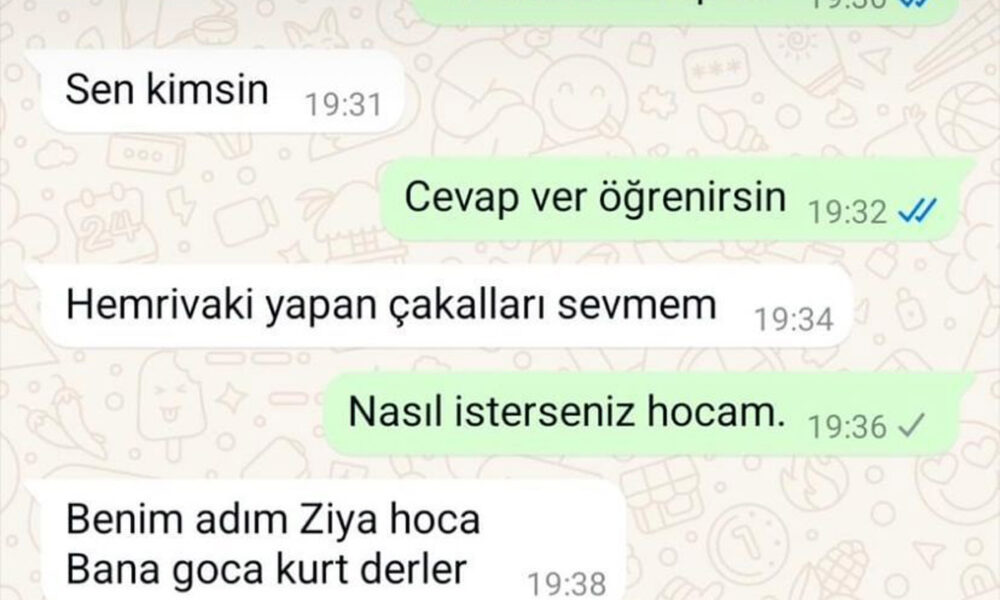
Task: Click the word "kimsin" in the first message
Action: coord(207,89)
